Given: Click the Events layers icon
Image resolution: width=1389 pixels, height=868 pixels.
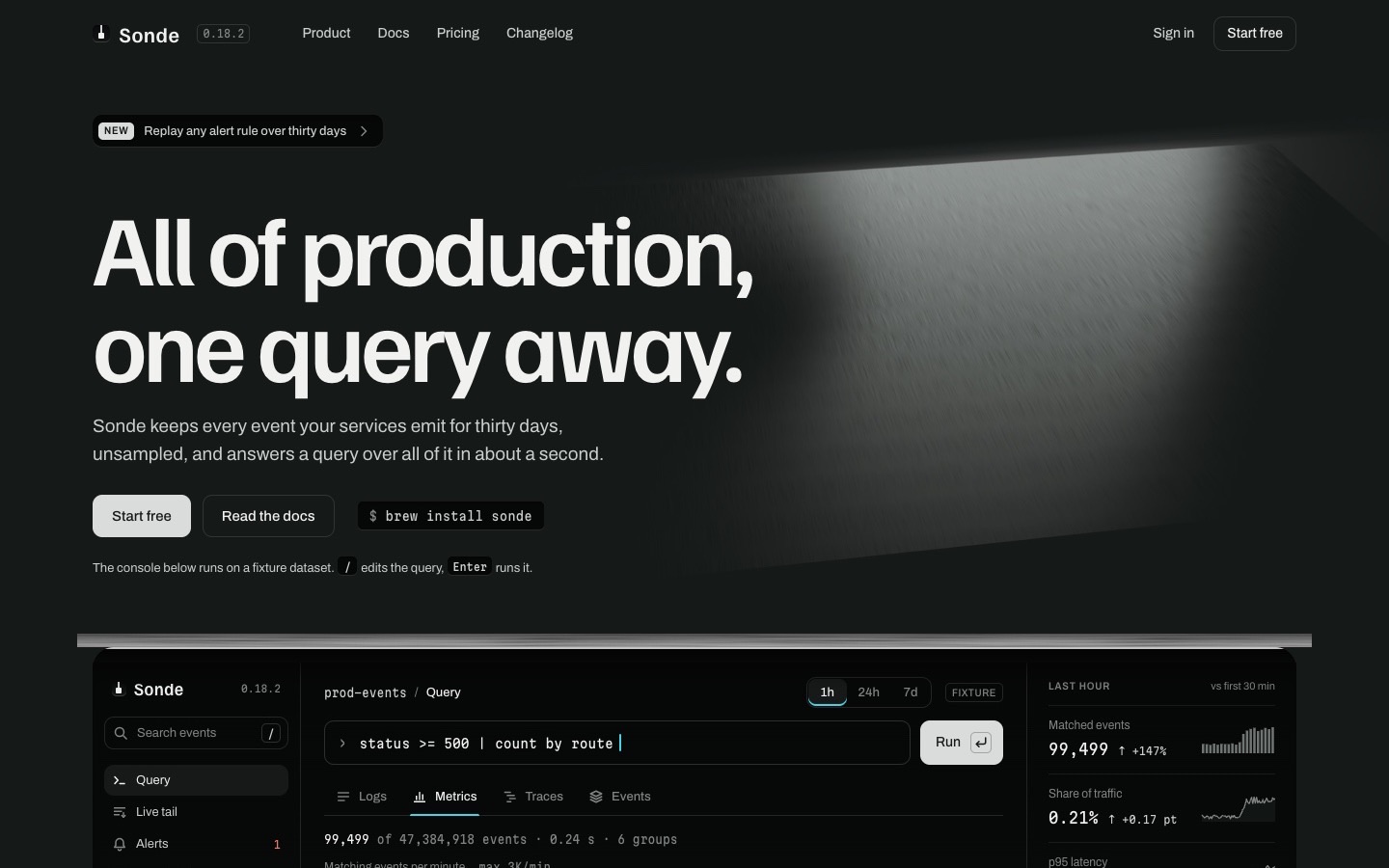Looking at the screenshot, I should pos(596,797).
